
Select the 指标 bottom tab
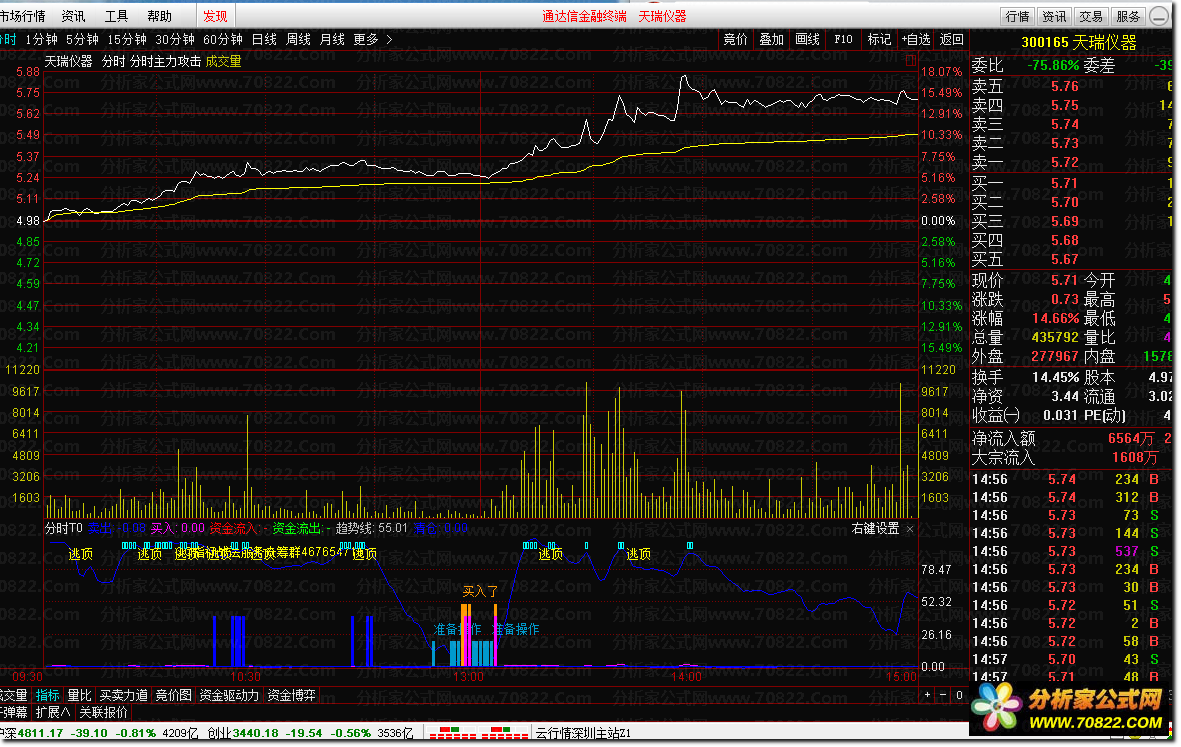47,695
